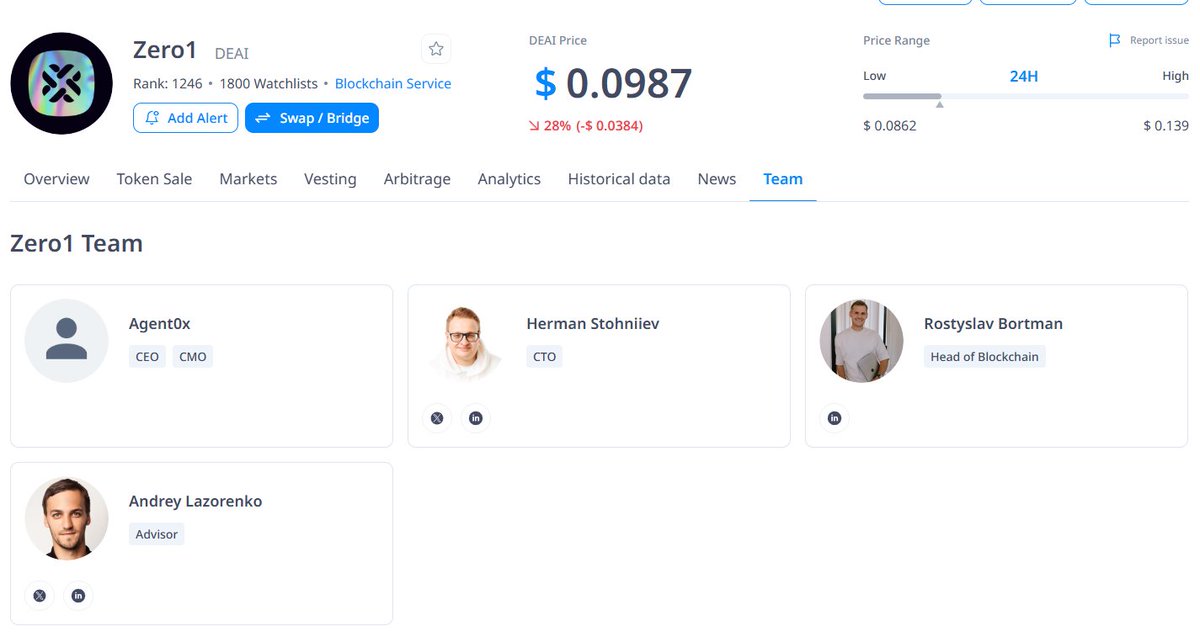
Task: Click Rostyslav Bortman's profile photo
Action: point(861,340)
